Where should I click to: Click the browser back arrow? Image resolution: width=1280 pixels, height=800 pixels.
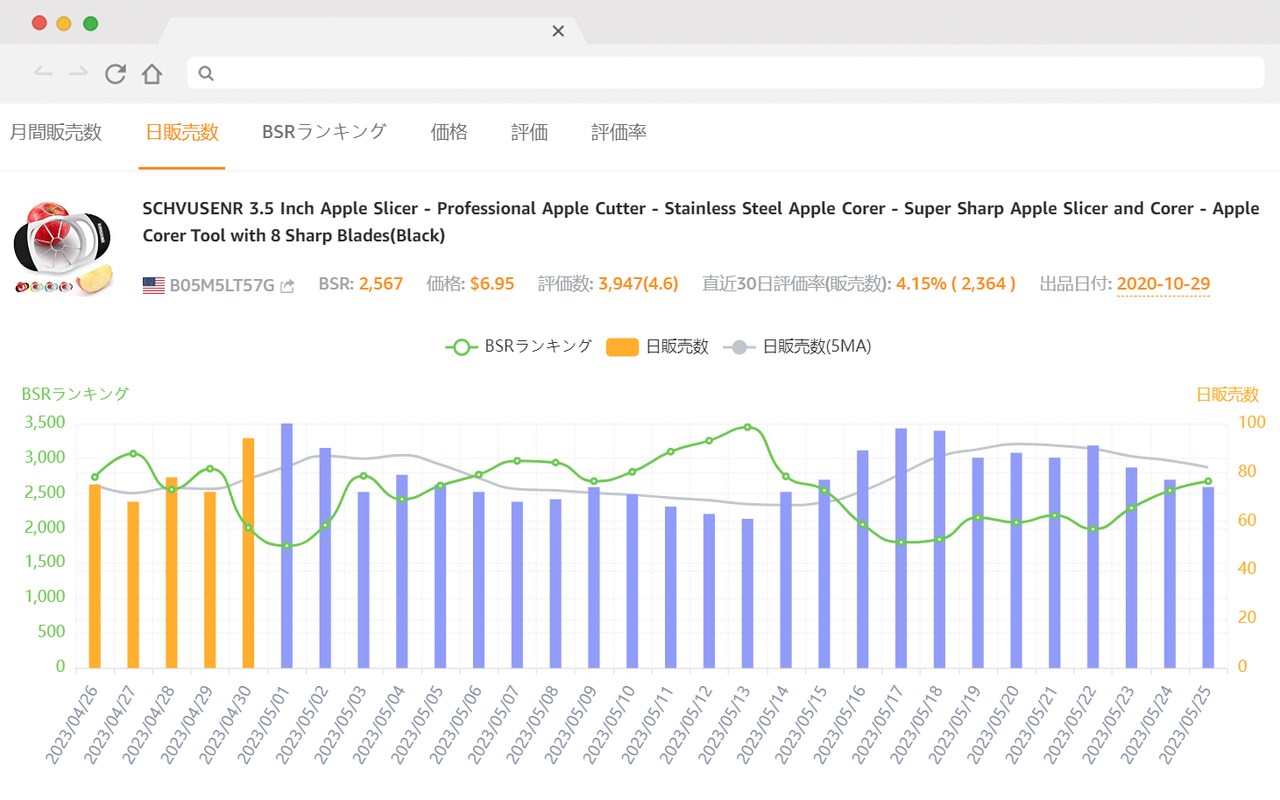pyautogui.click(x=43, y=73)
